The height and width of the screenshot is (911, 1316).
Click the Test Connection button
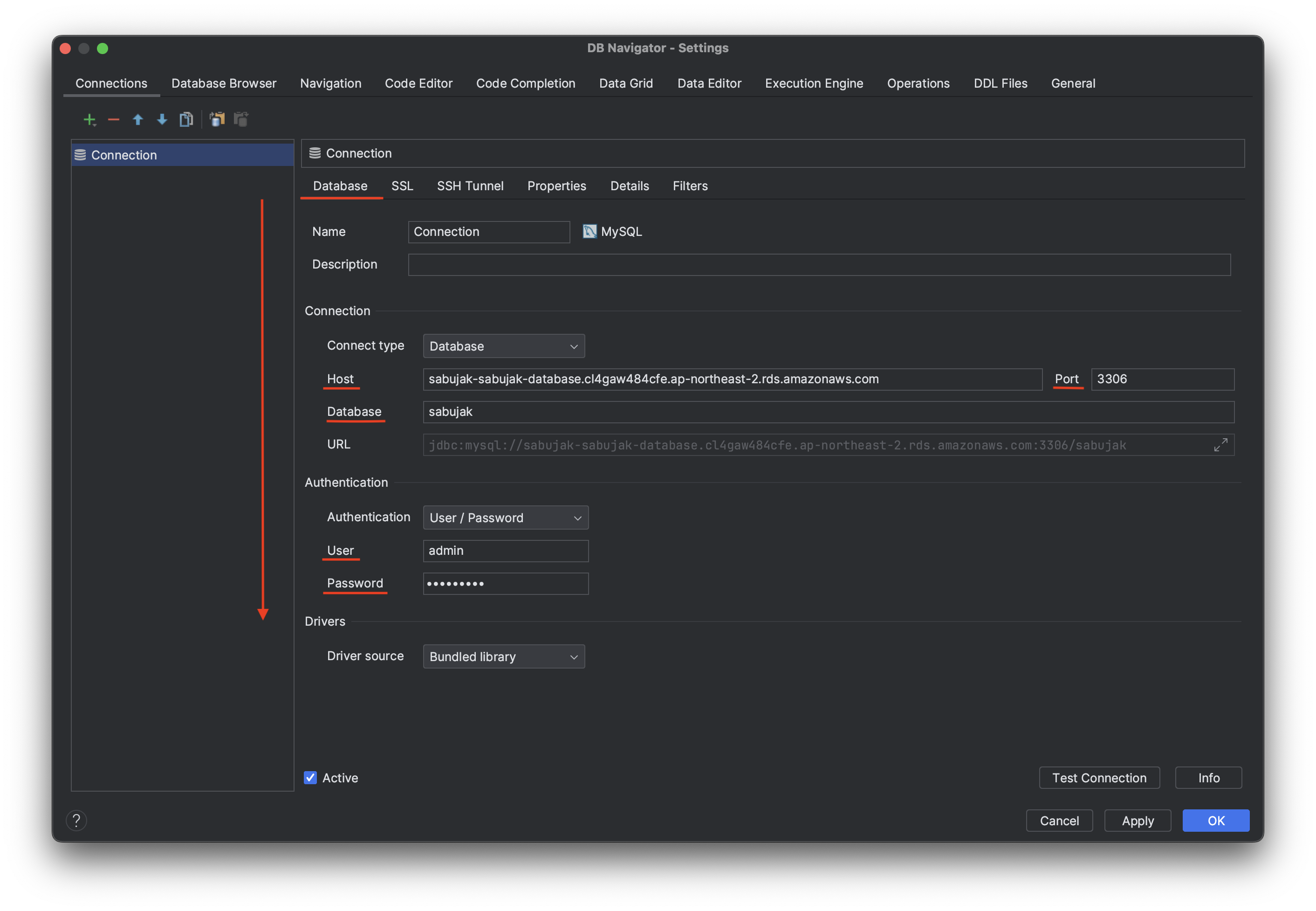coord(1099,778)
